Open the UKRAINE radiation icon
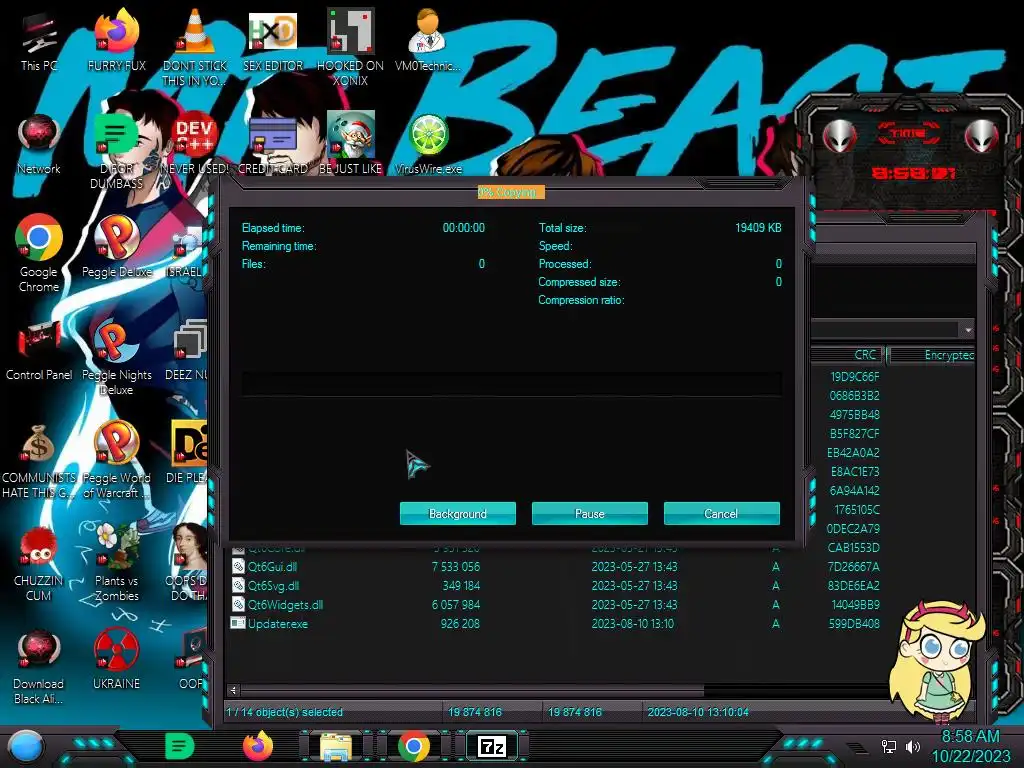1024x768 pixels. [116, 660]
